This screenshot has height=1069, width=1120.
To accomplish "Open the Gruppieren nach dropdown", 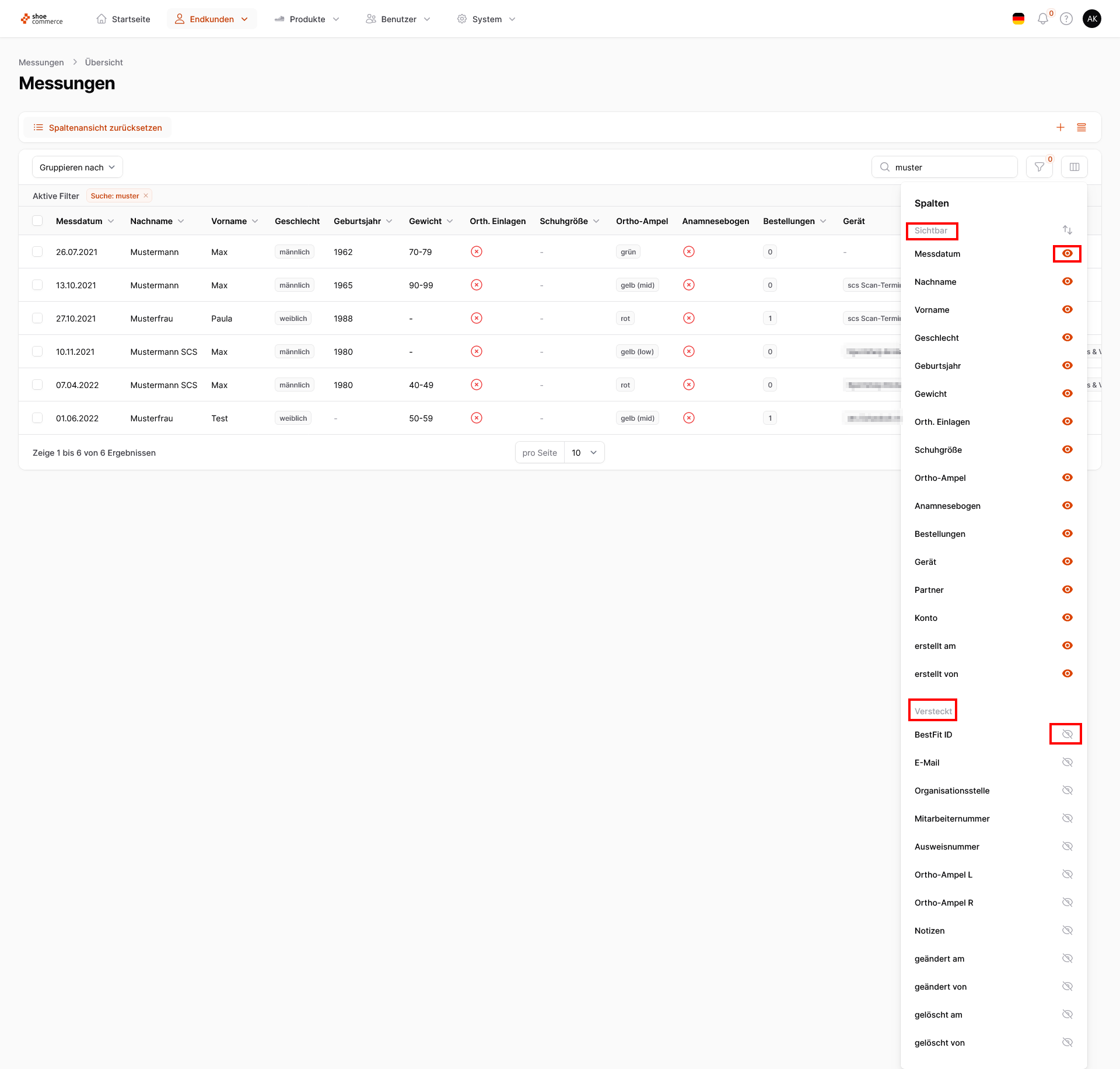I will point(78,167).
